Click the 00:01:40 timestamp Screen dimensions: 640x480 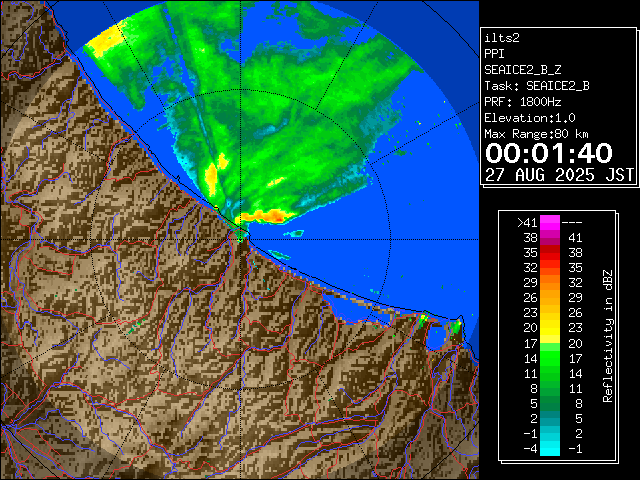coord(549,153)
